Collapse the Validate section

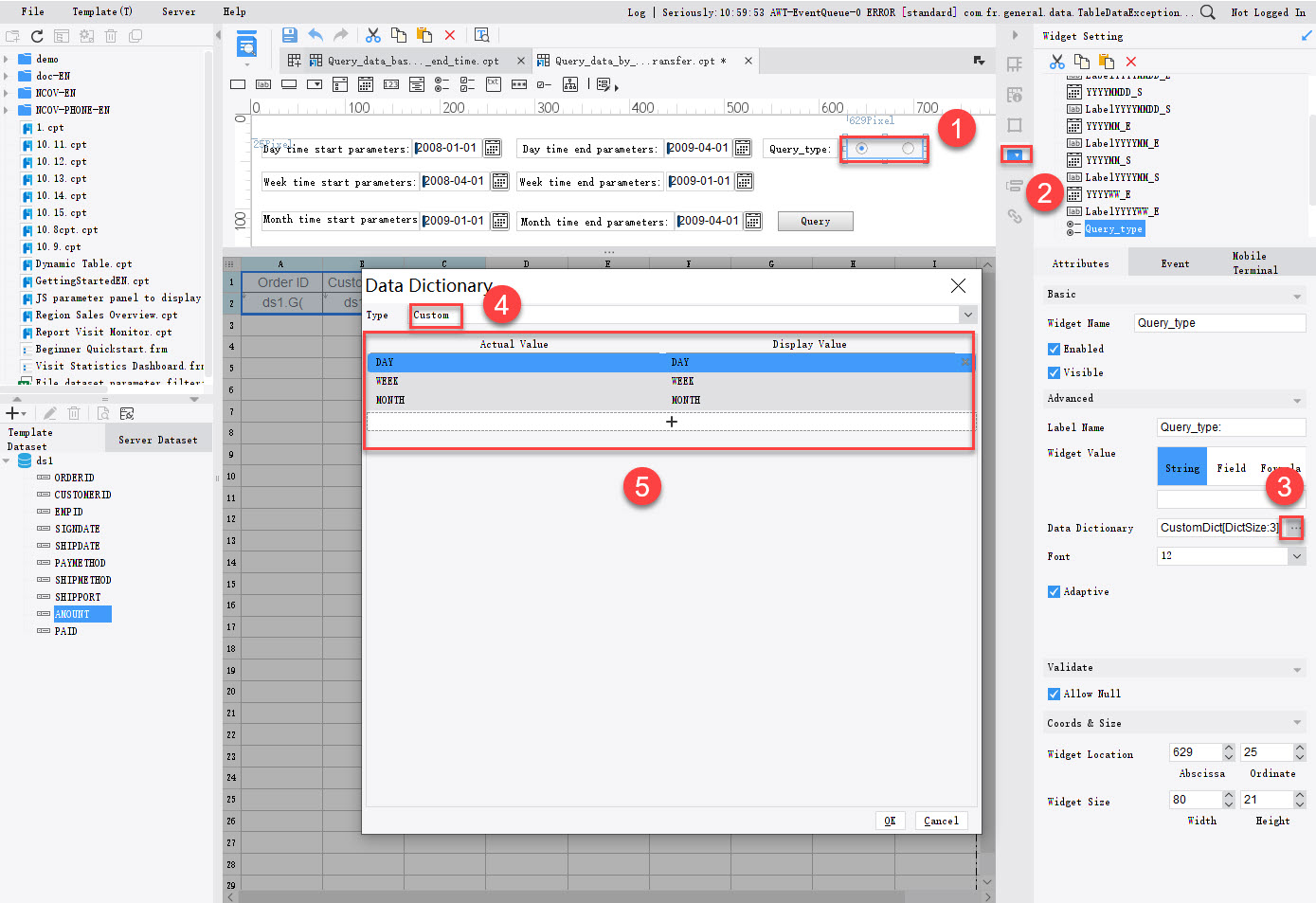1297,670
